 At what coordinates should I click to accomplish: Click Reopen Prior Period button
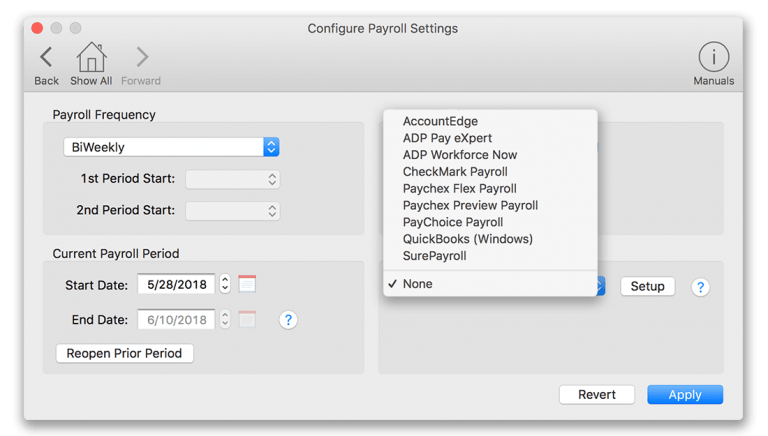coord(124,353)
